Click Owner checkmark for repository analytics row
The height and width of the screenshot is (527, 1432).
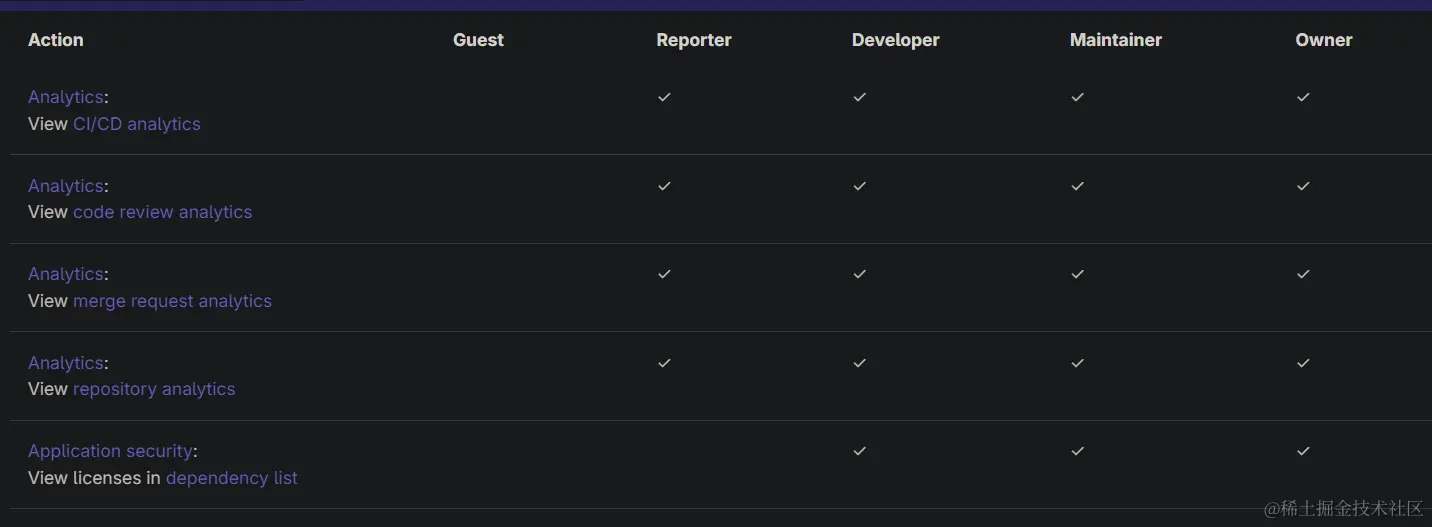point(1303,363)
